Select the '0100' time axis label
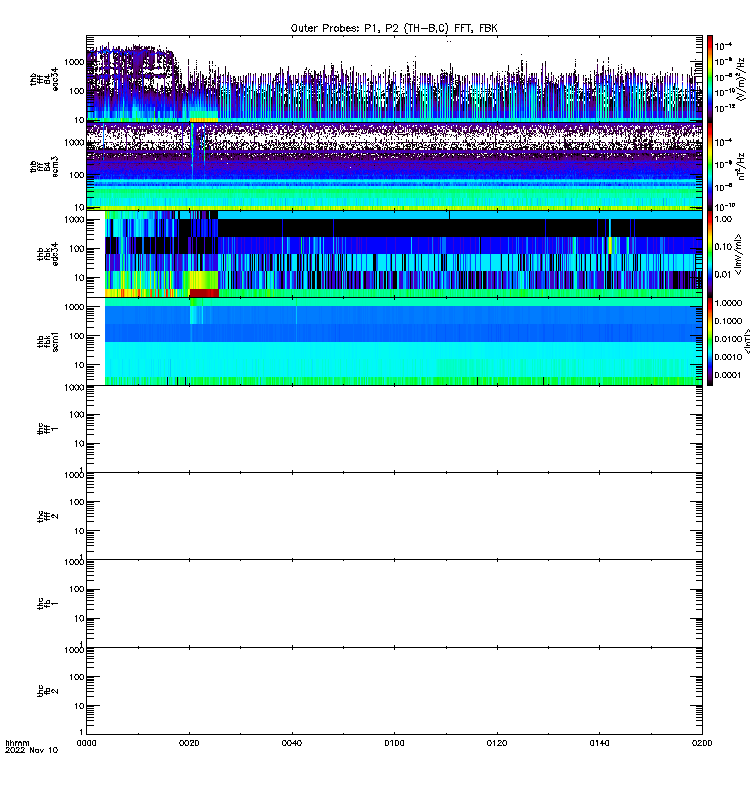The height and width of the screenshot is (800, 750). pos(394,743)
